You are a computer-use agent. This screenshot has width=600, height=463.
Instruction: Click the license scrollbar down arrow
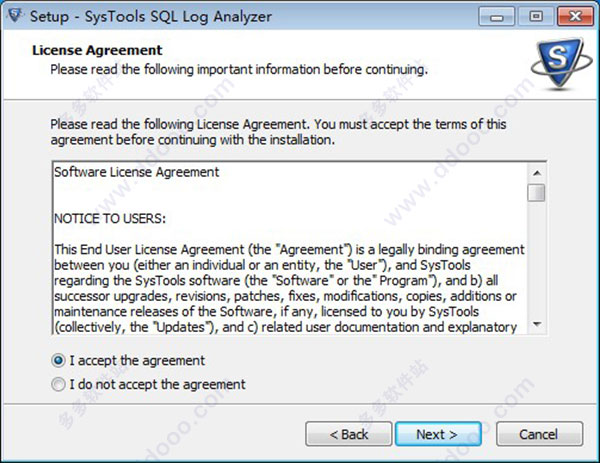pyautogui.click(x=536, y=324)
